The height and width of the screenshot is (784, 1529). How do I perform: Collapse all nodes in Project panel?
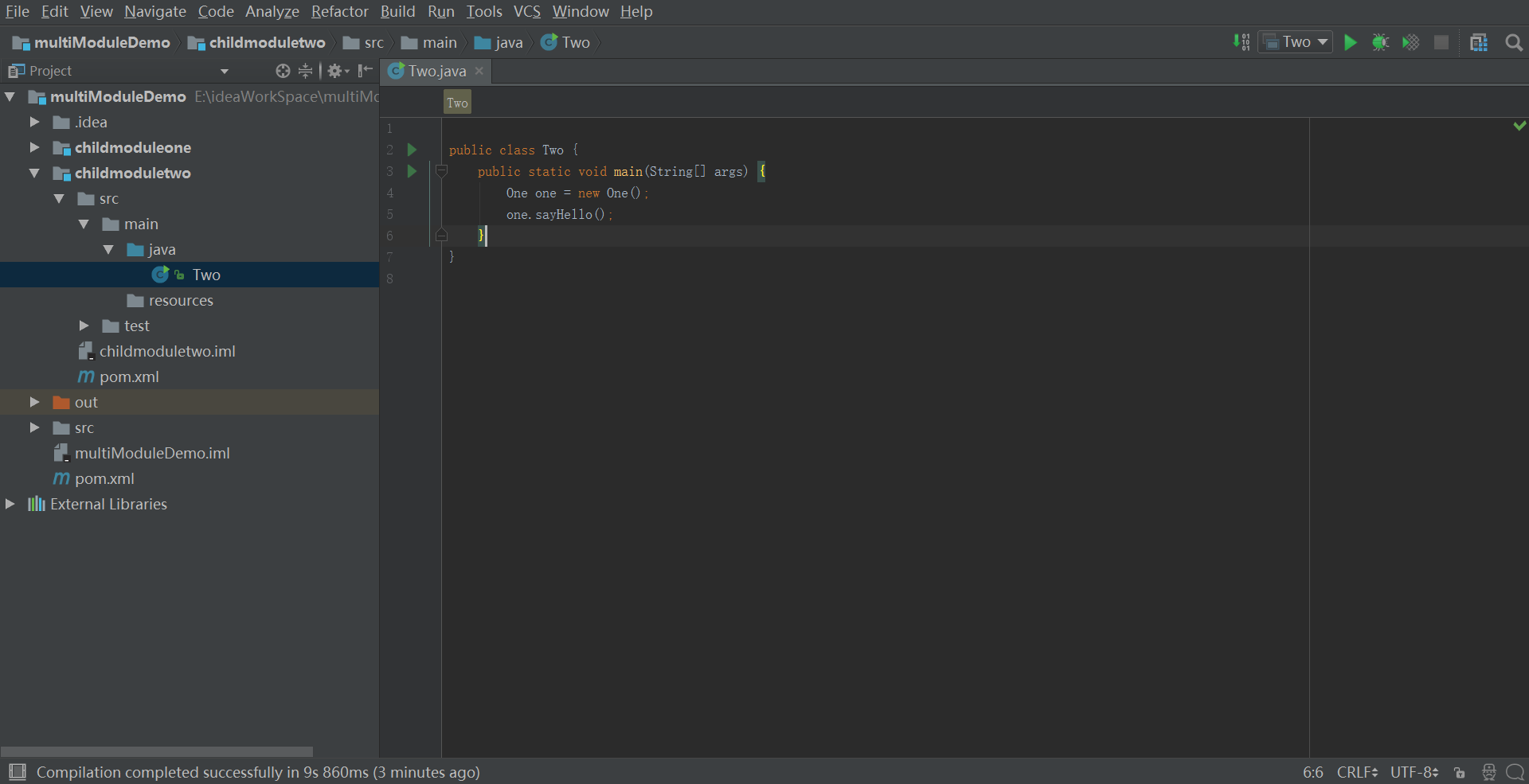[x=305, y=72]
